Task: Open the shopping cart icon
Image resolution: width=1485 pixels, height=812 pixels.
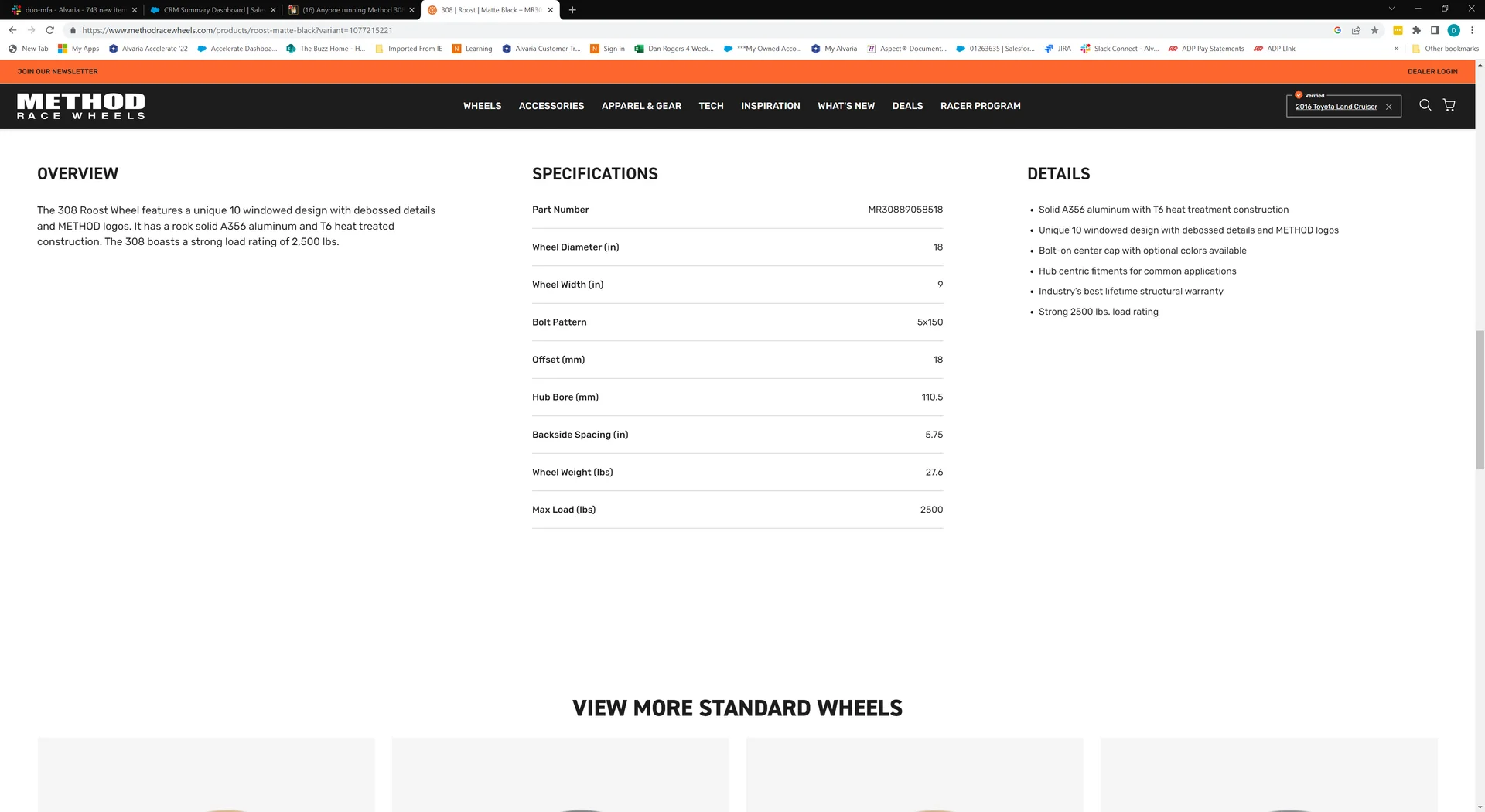Action: pos(1449,105)
